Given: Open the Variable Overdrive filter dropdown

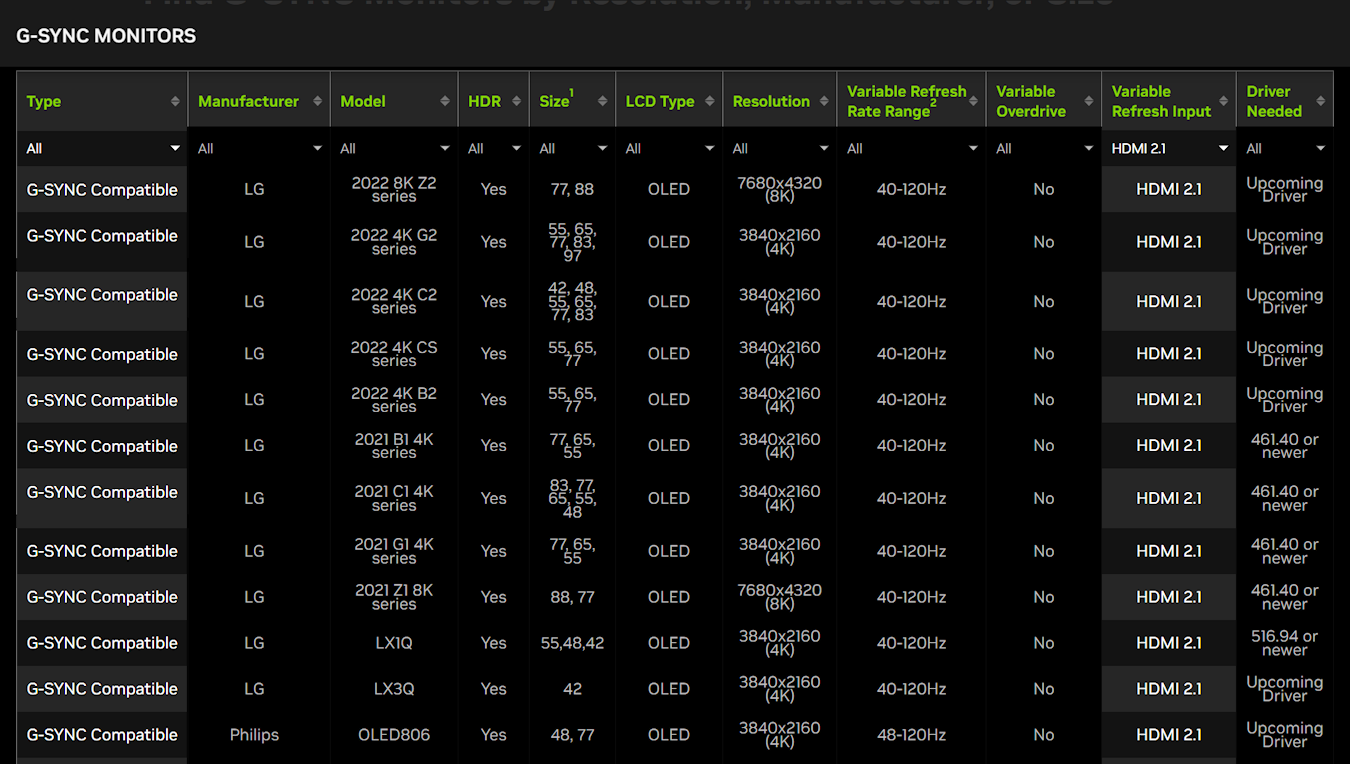Looking at the screenshot, I should coord(1044,148).
